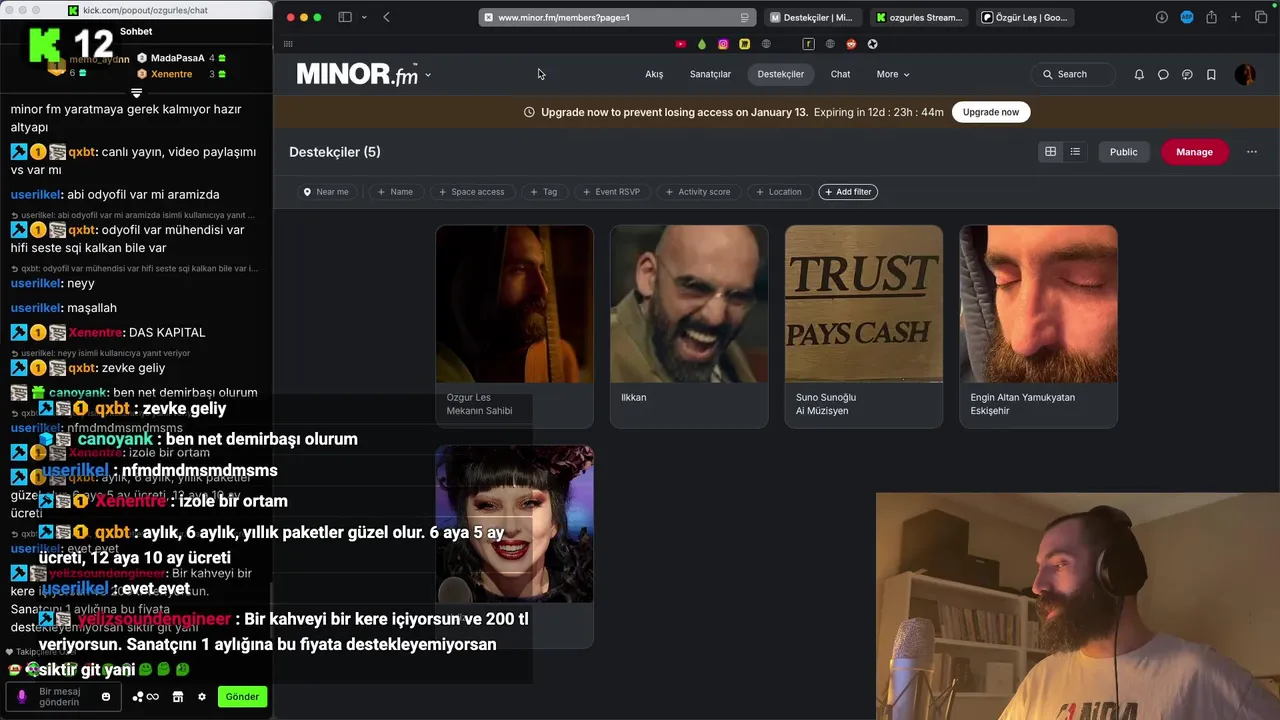Viewport: 1280px width, 720px height.
Task: Open the Location filter
Action: pos(778,192)
